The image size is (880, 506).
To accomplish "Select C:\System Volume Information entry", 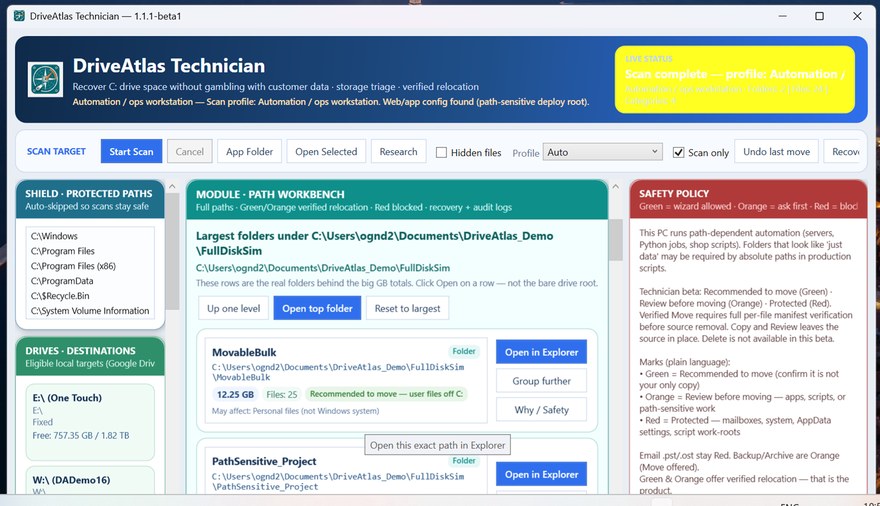I will [90, 310].
